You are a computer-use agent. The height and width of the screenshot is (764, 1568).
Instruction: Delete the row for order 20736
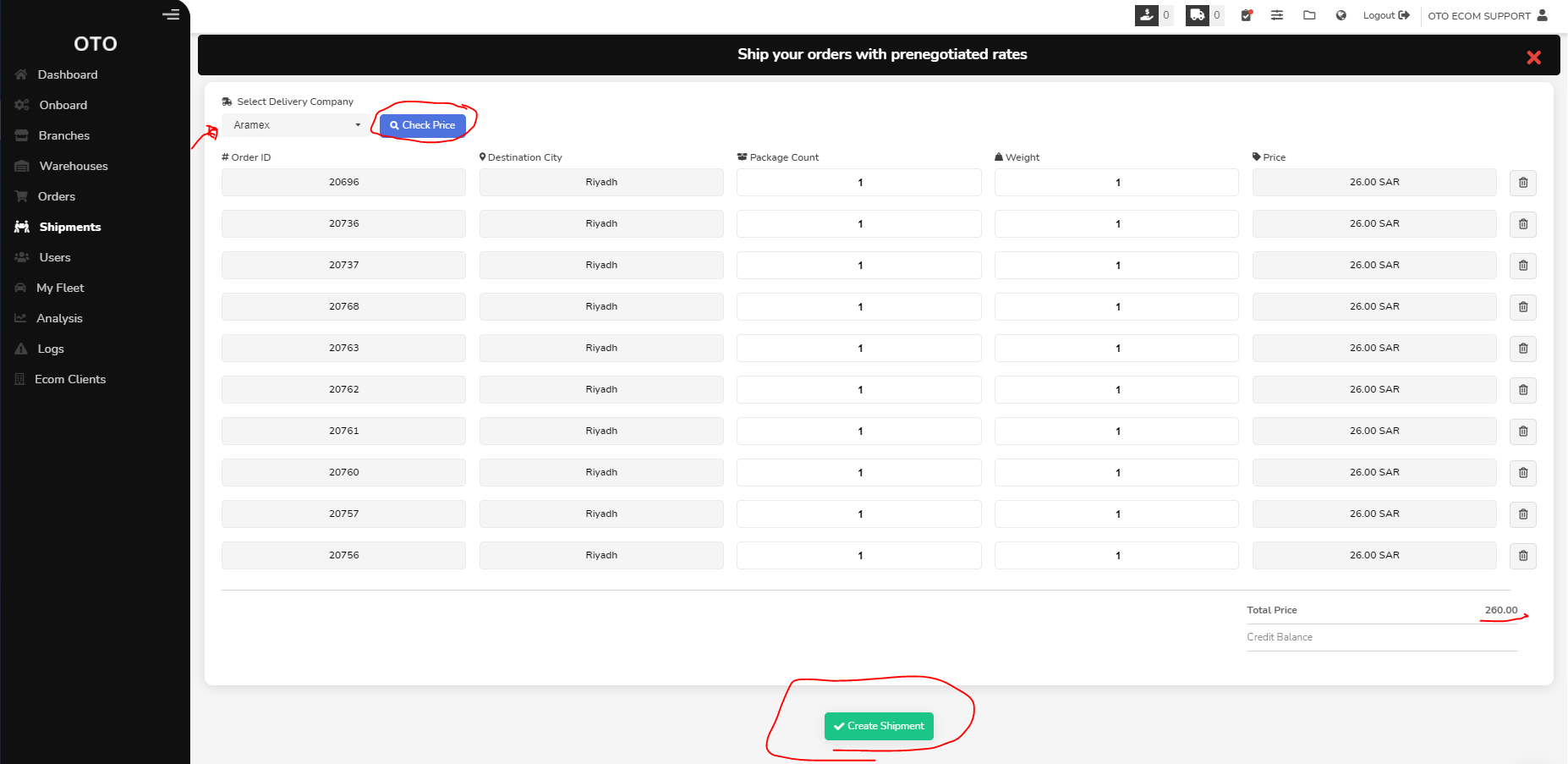(x=1523, y=224)
